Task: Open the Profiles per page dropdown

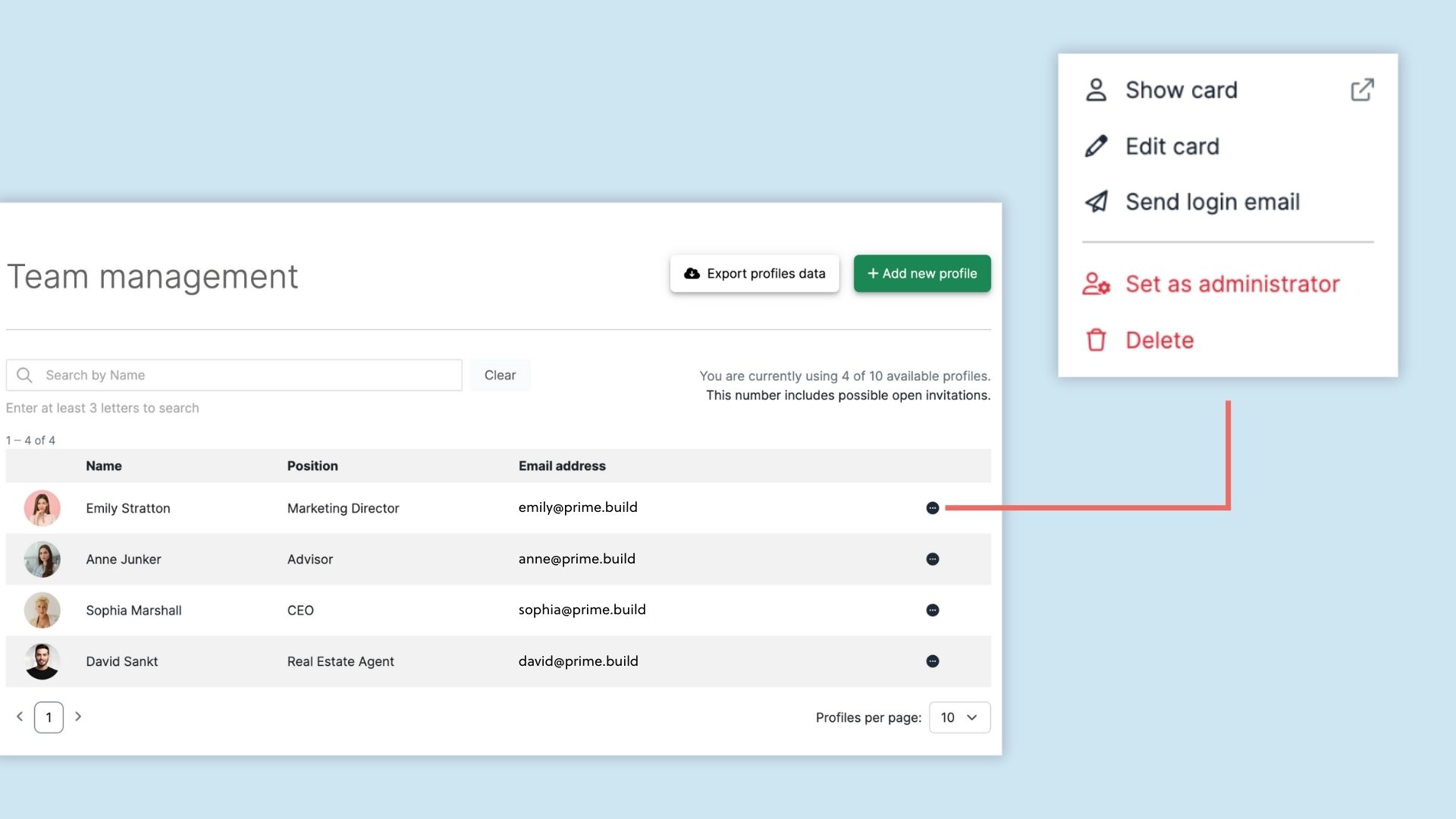Action: 959,717
